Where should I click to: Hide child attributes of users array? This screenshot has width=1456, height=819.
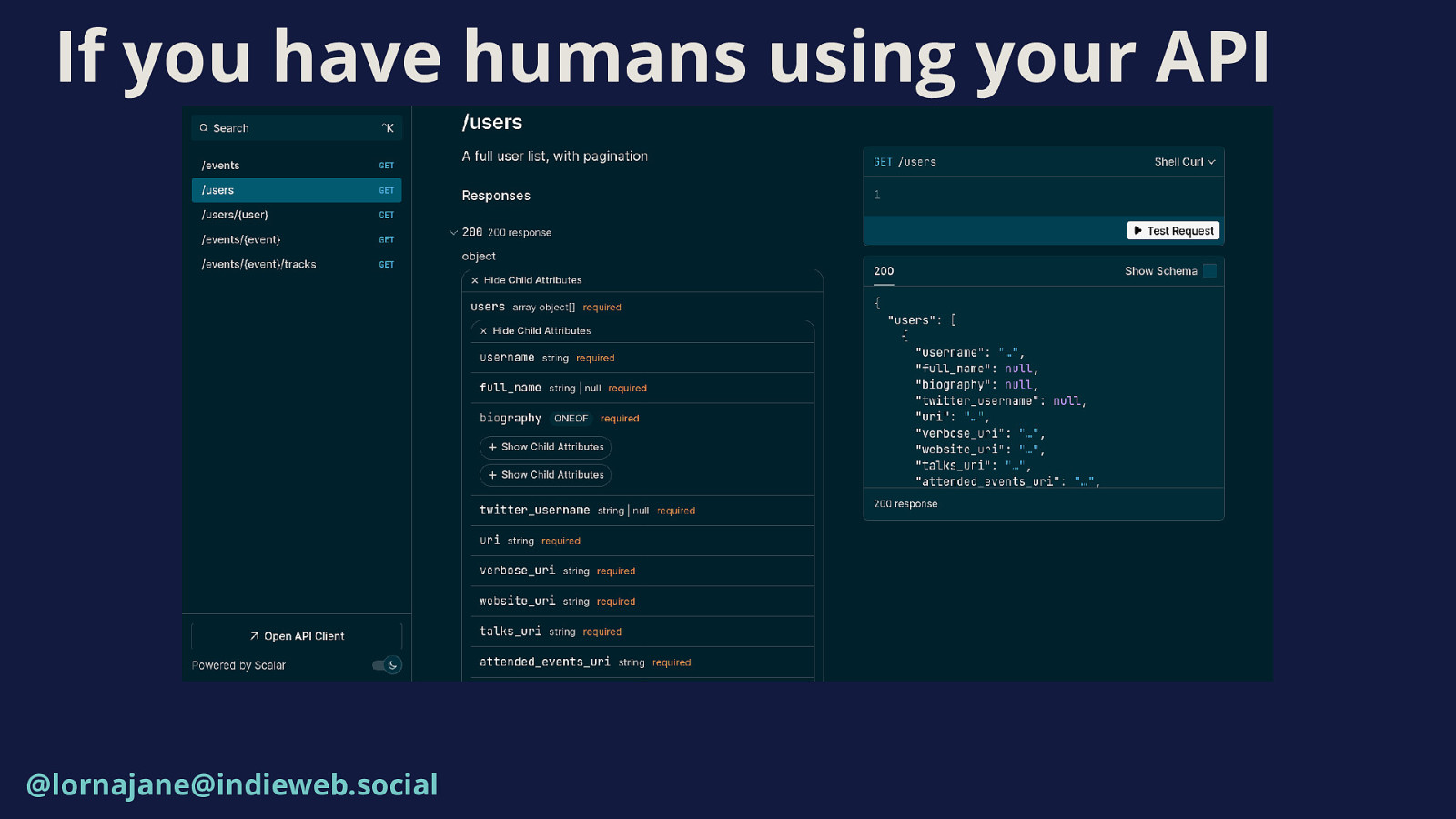pos(535,330)
